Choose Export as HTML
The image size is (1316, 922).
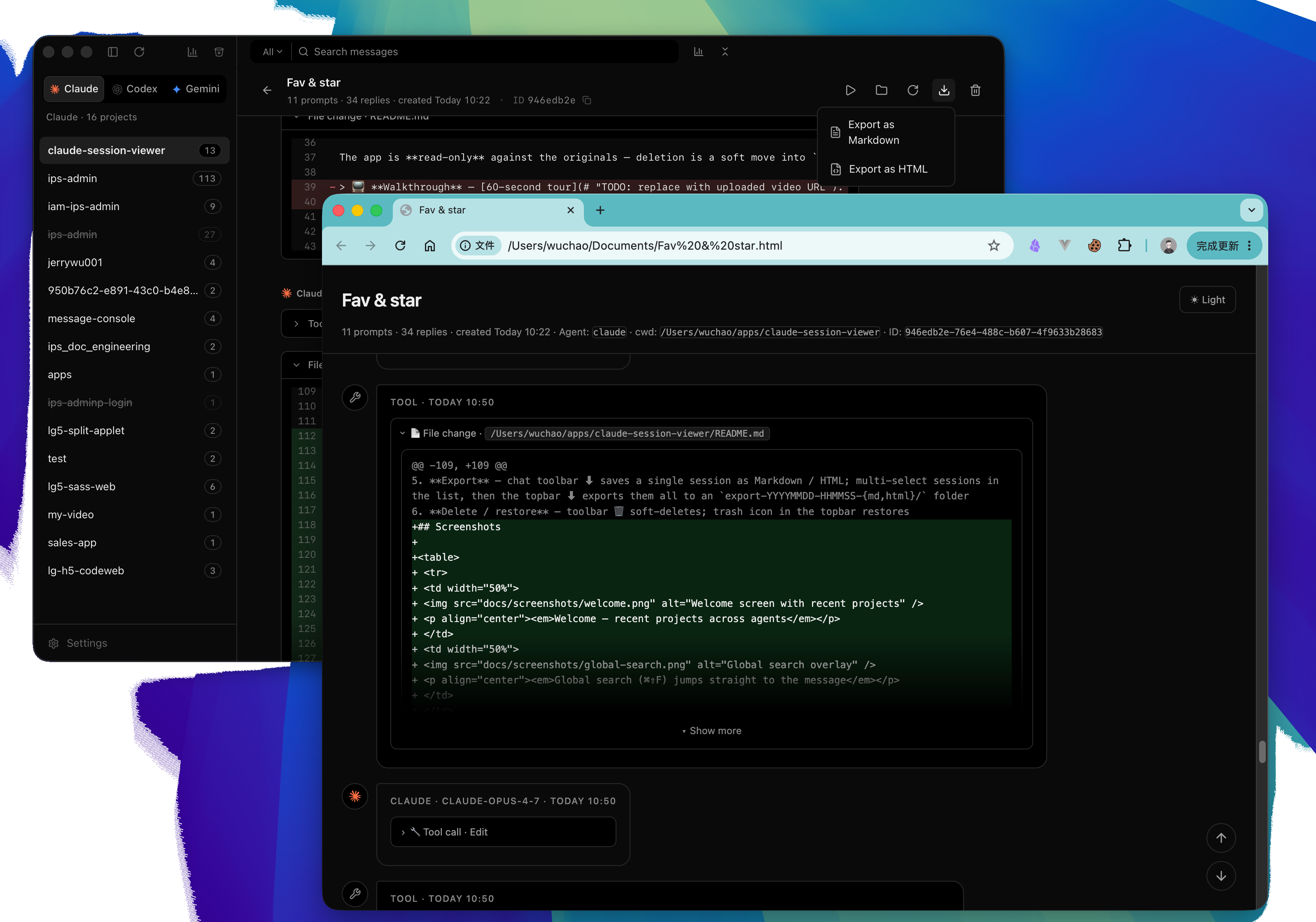(x=886, y=169)
